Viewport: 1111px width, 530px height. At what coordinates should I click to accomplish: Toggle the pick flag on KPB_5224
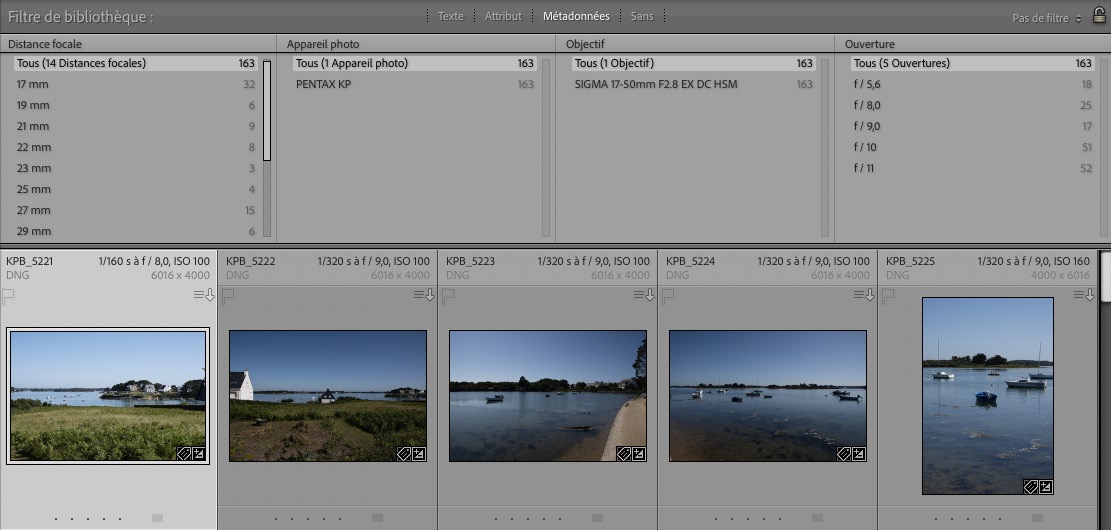pyautogui.click(x=669, y=295)
